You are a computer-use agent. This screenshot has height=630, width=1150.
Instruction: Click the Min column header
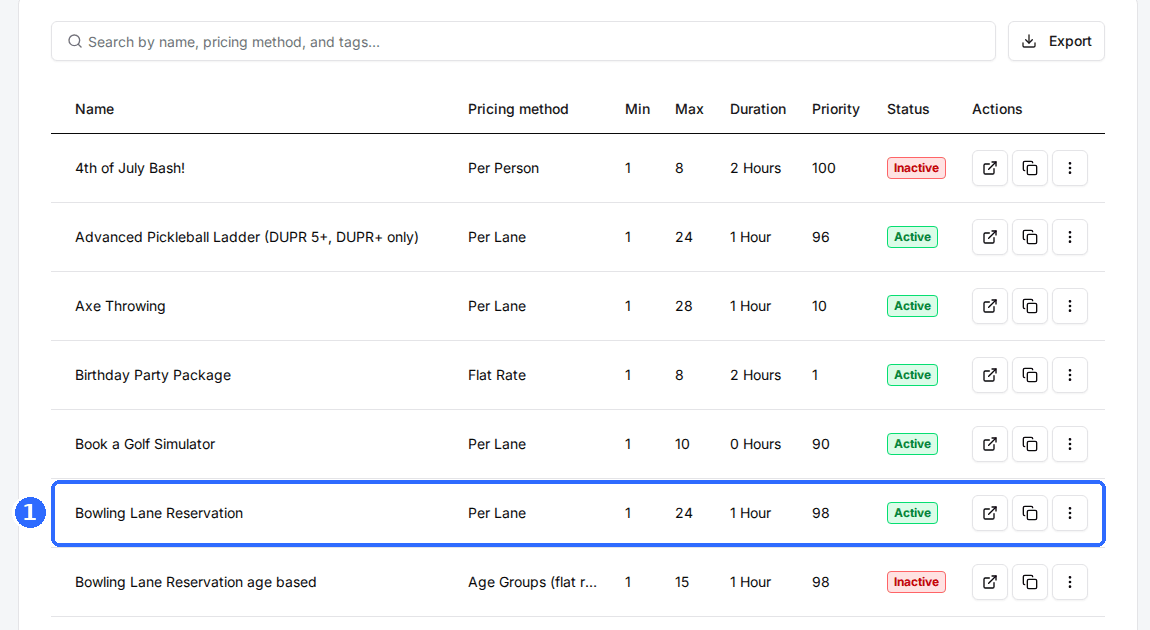pyautogui.click(x=637, y=109)
